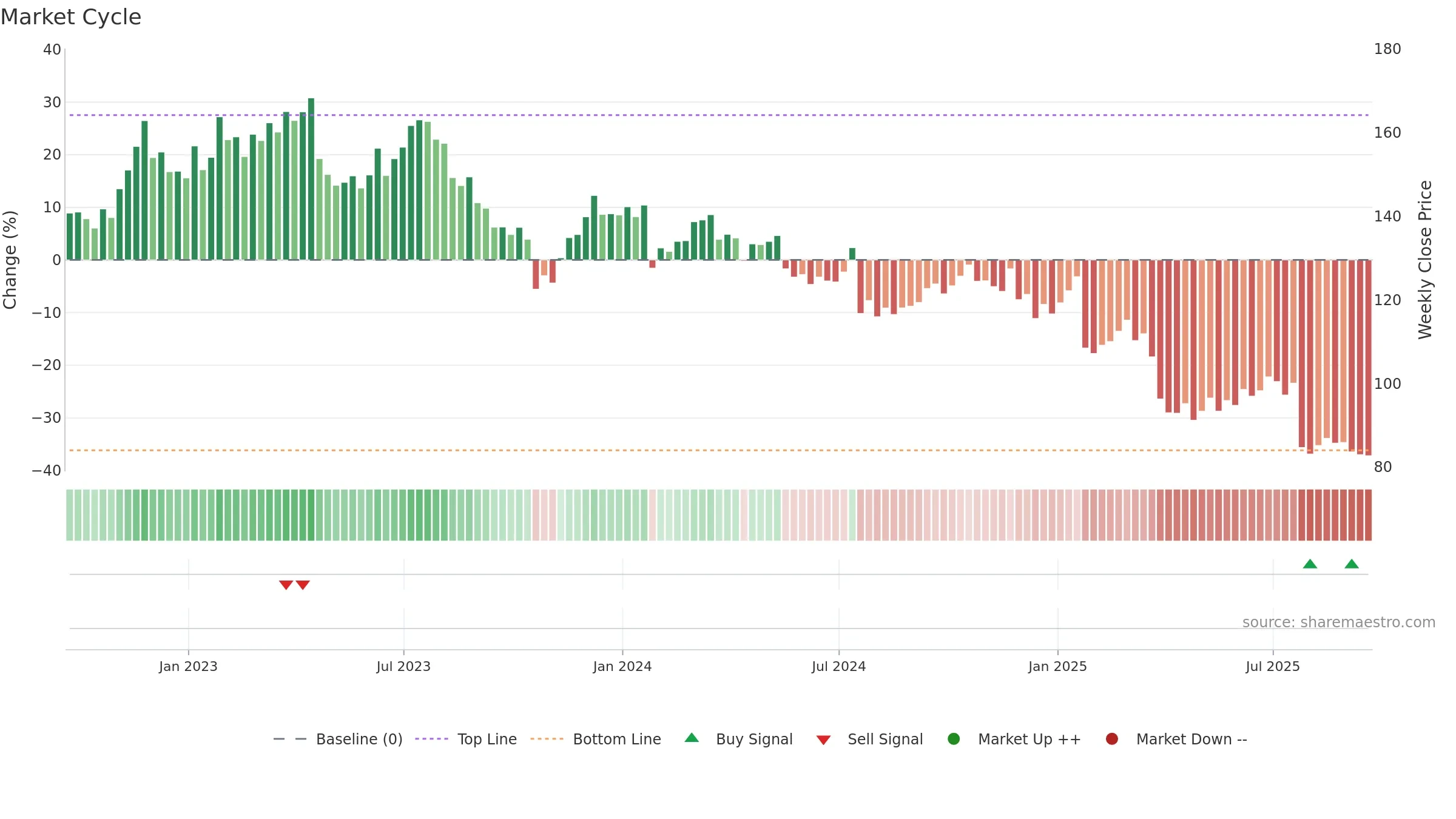The width and height of the screenshot is (1456, 819).
Task: Click the green Buy Signal triangle legend icon
Action: (x=692, y=738)
